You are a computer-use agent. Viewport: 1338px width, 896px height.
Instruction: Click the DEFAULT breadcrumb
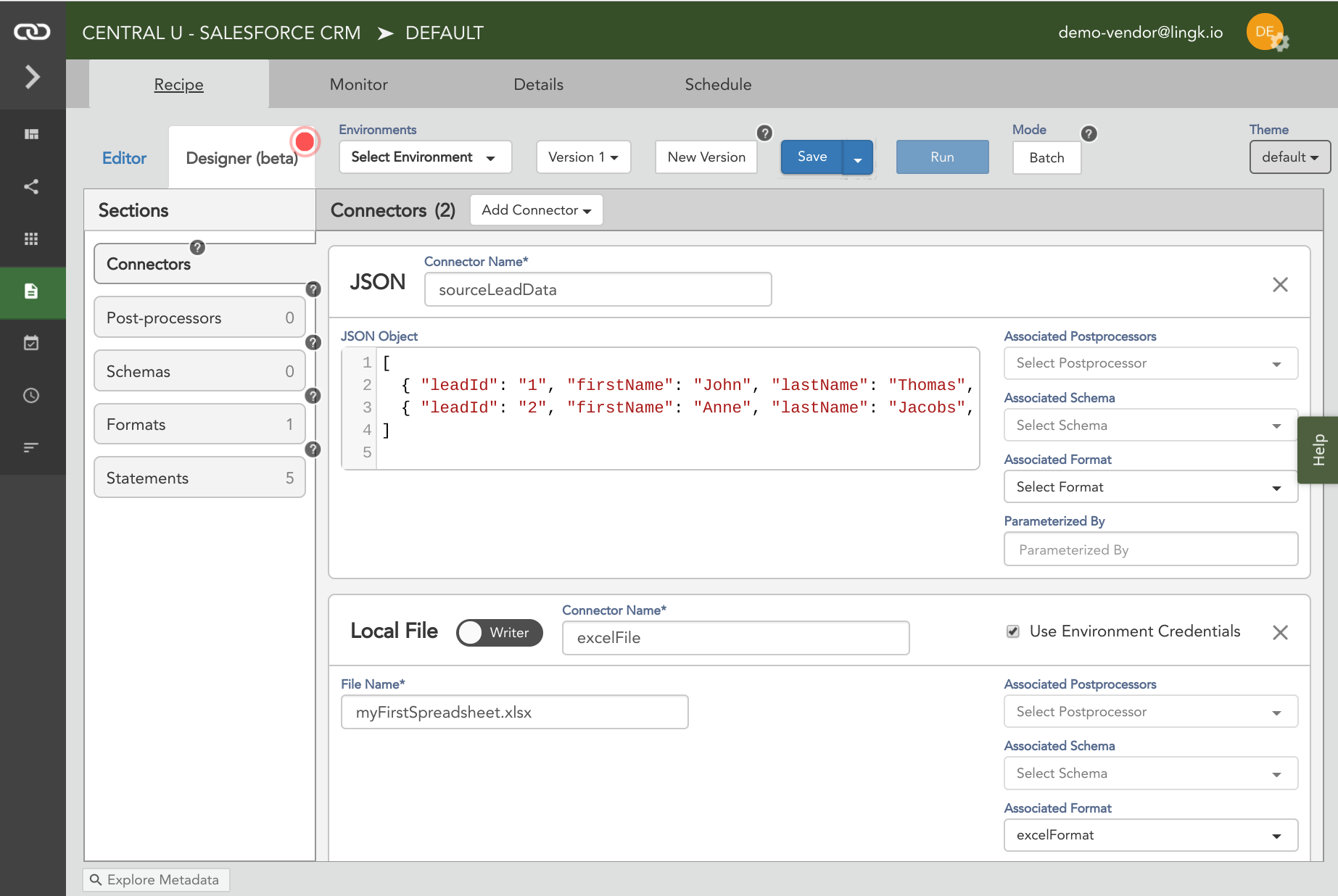click(444, 33)
